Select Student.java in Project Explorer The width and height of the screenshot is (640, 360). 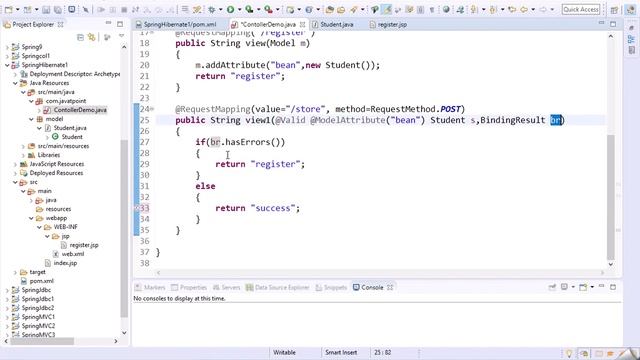pyautogui.click(x=70, y=128)
